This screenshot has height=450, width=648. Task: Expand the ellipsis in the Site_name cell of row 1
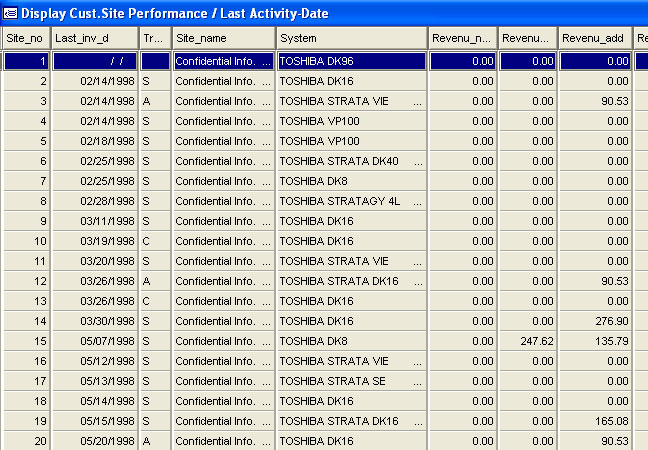pos(267,62)
